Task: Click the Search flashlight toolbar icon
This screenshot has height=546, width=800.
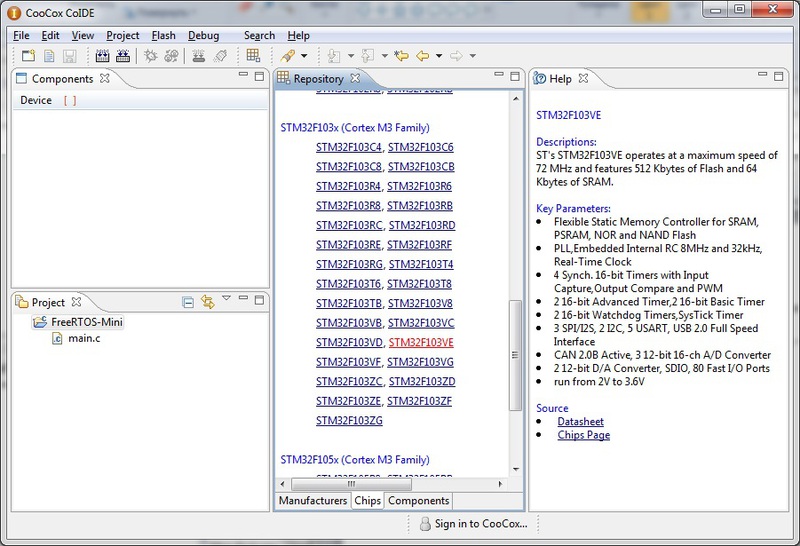Action: pos(288,56)
